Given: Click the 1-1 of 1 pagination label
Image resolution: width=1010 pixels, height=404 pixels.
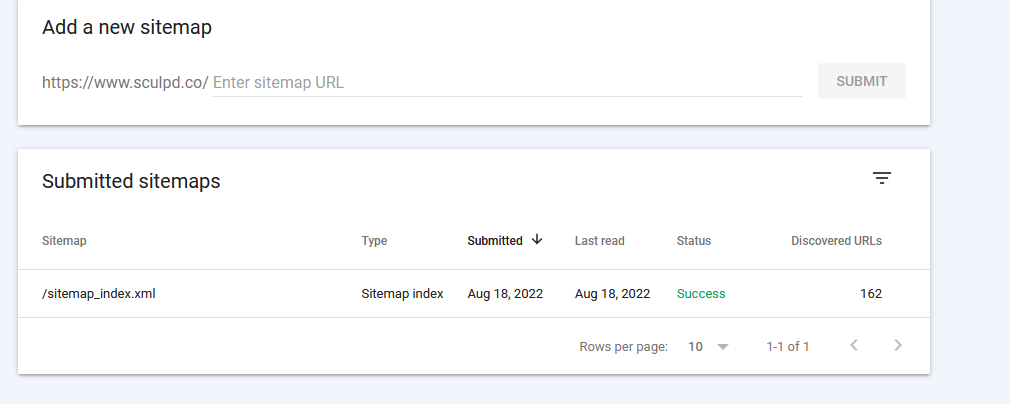Looking at the screenshot, I should tap(788, 347).
